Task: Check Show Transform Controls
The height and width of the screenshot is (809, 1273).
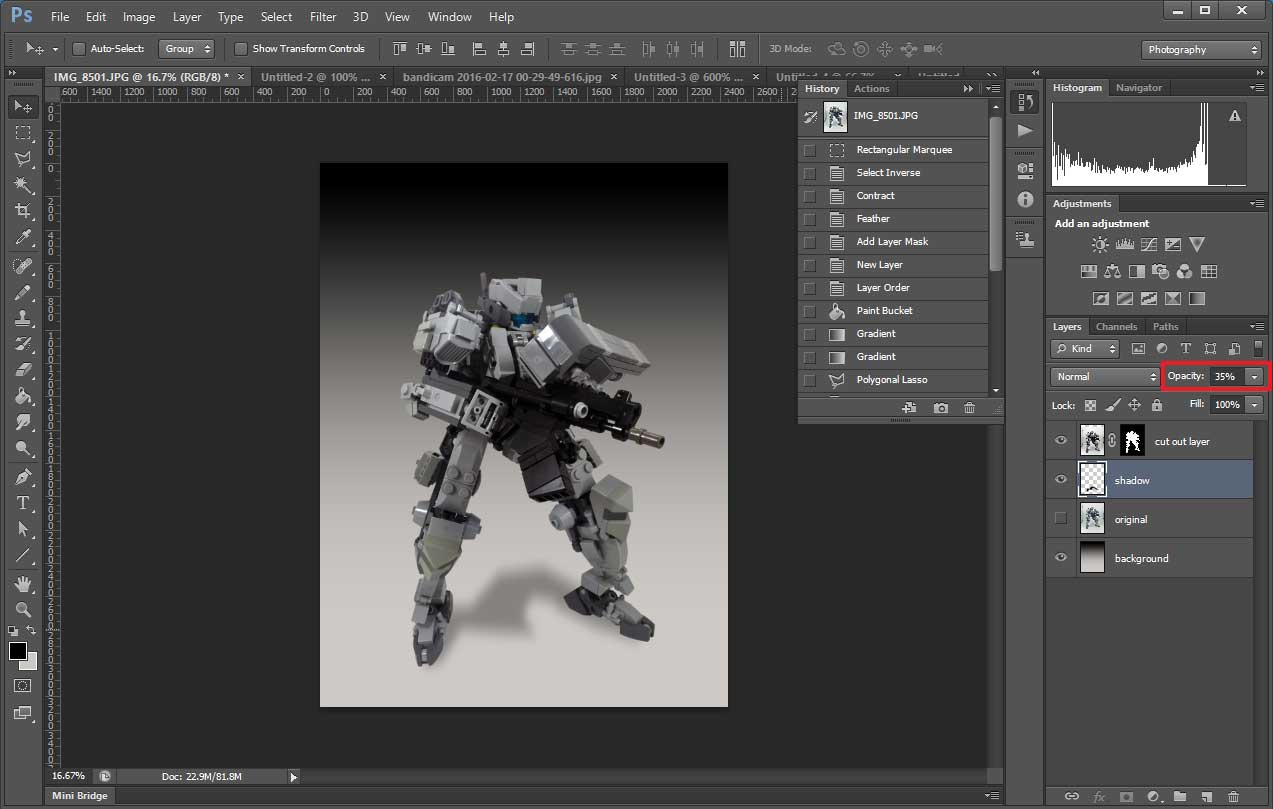Action: point(241,49)
